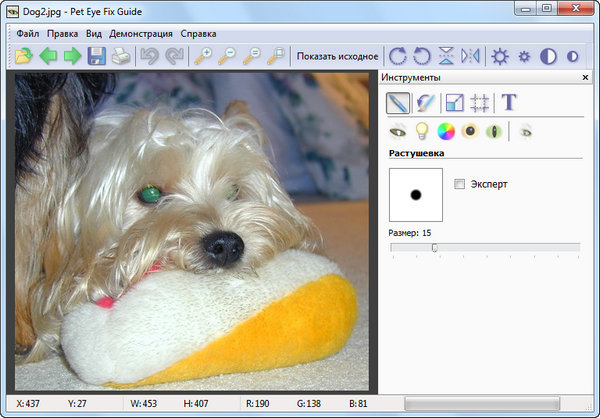Close the Инструменты panel
The image size is (600, 418).
(x=585, y=77)
